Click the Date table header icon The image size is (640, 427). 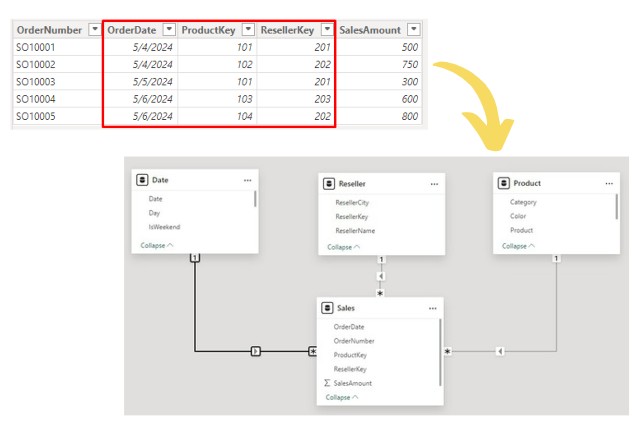click(x=142, y=180)
